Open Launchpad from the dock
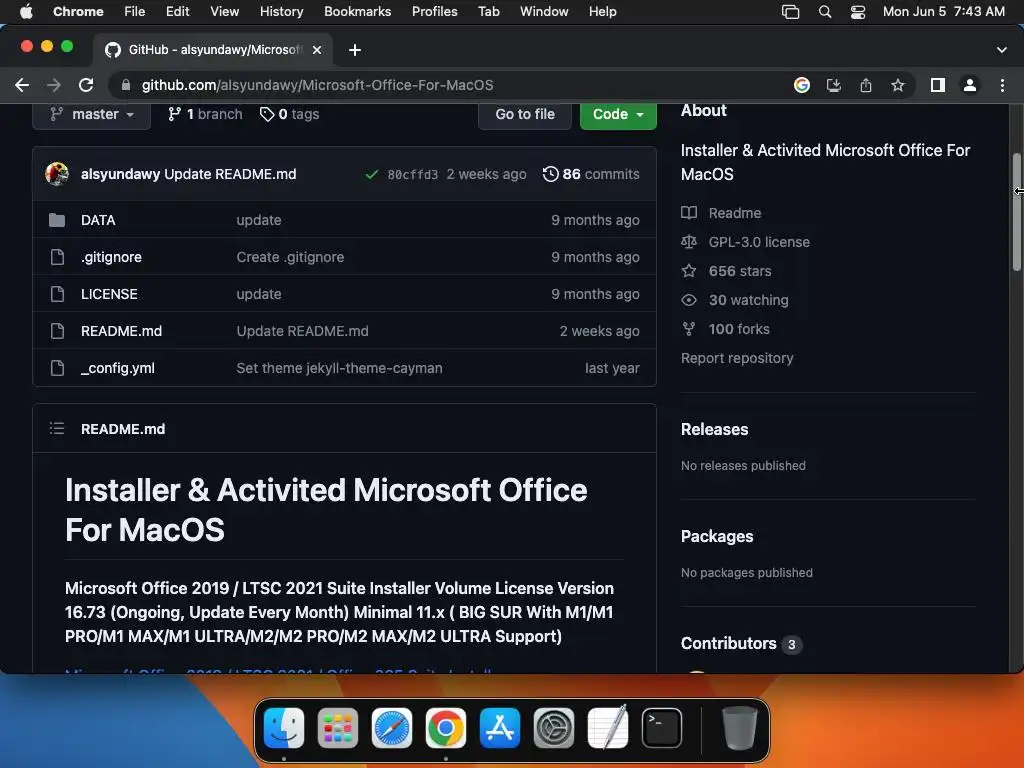The width and height of the screenshot is (1024, 768). pyautogui.click(x=338, y=728)
